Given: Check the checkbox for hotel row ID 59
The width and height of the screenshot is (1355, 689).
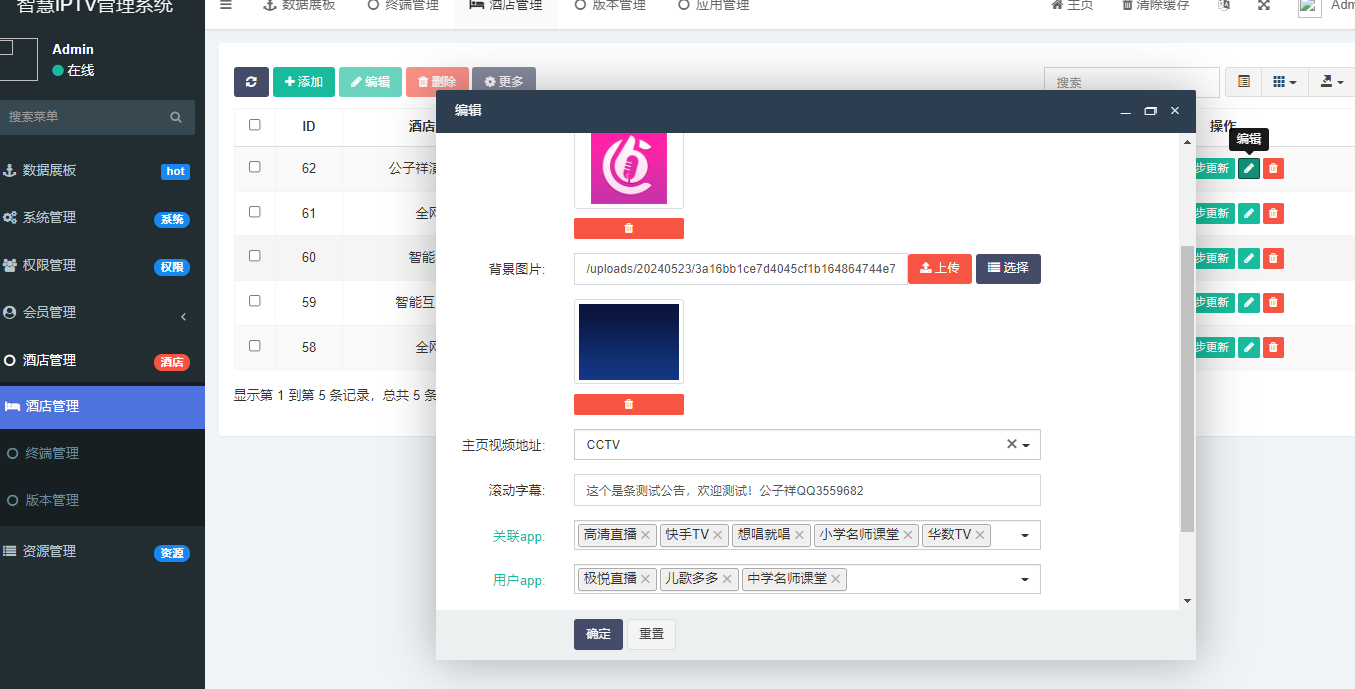Looking at the screenshot, I should (255, 302).
